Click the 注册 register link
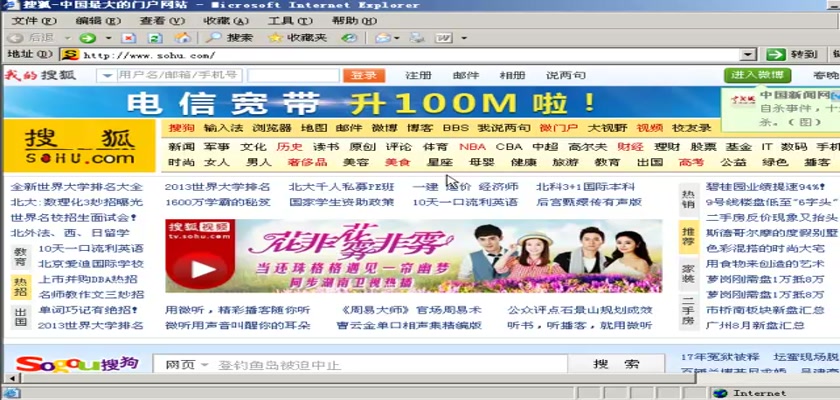Viewport: 840px width, 400px height. point(418,76)
